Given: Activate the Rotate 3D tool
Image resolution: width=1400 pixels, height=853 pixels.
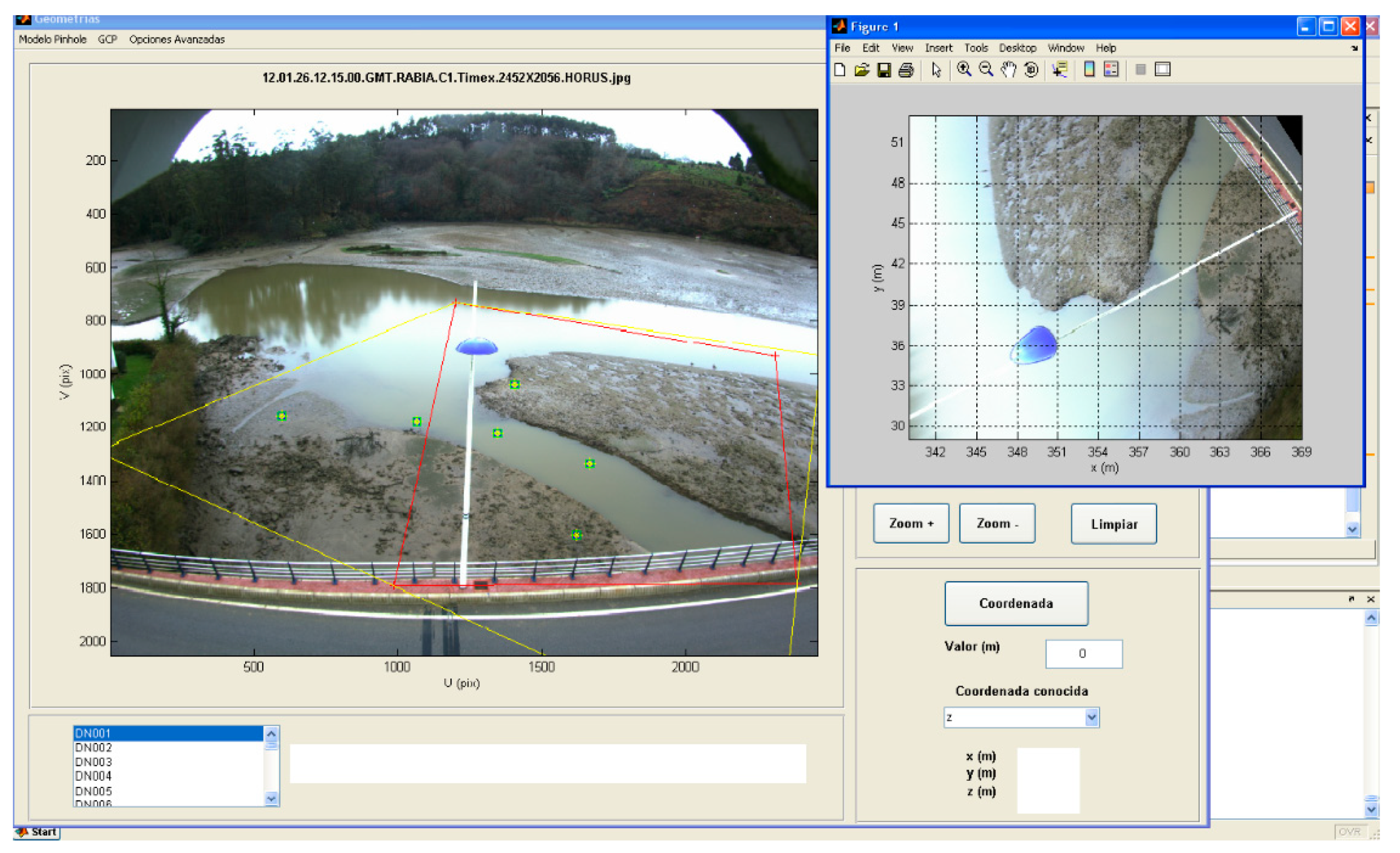Looking at the screenshot, I should tap(1031, 70).
